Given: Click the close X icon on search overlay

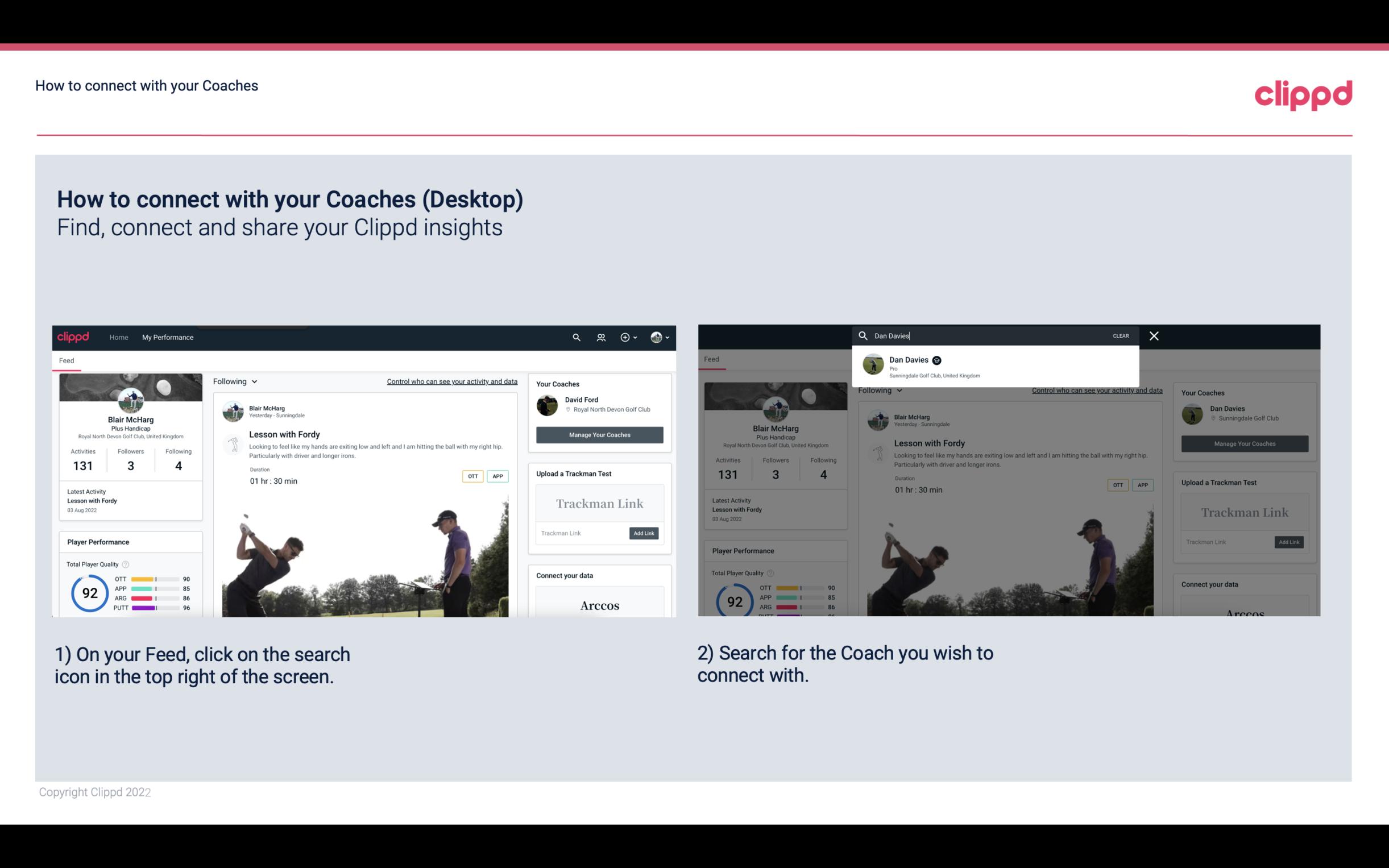Looking at the screenshot, I should tap(1154, 336).
